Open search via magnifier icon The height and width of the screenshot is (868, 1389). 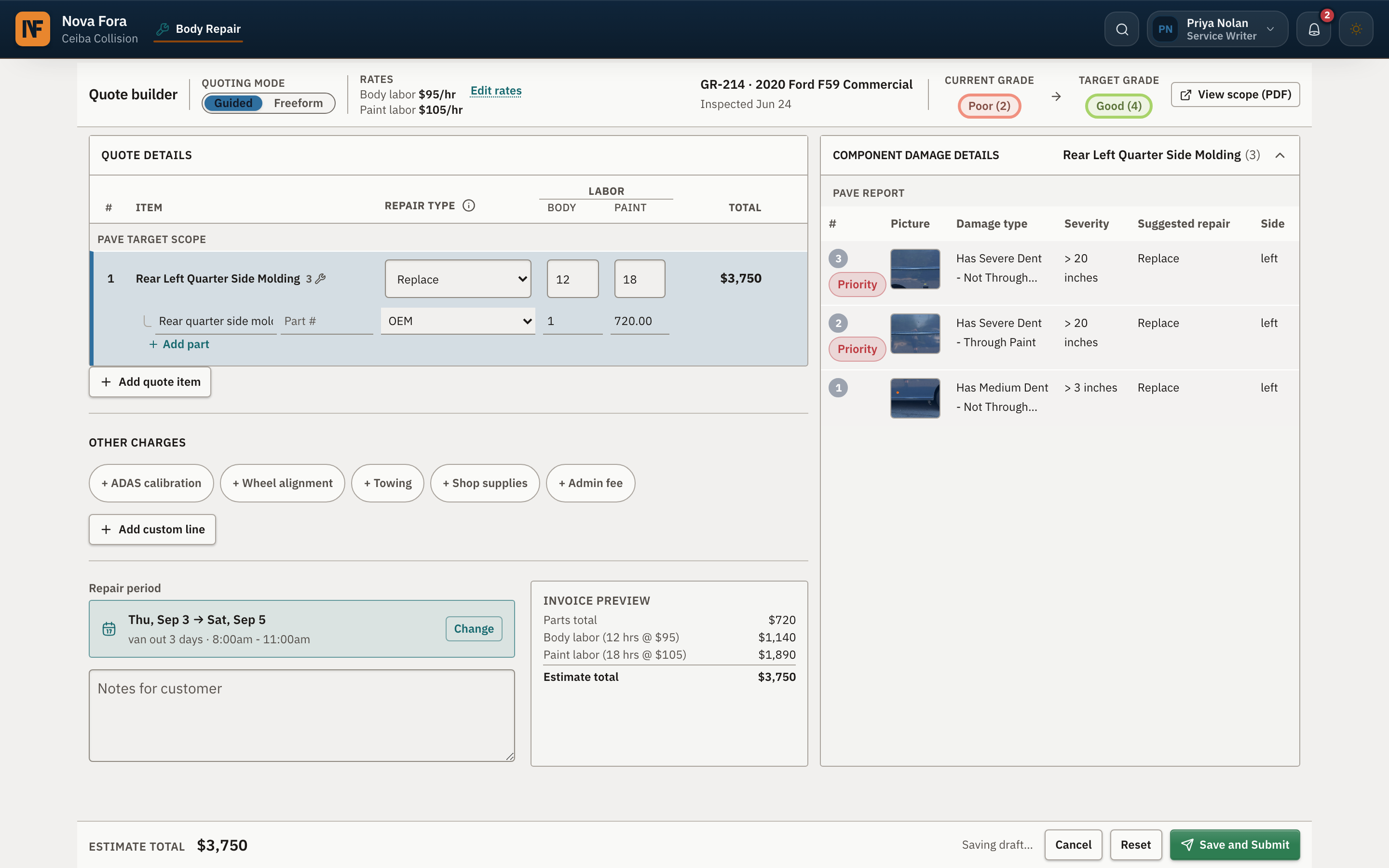(x=1121, y=29)
